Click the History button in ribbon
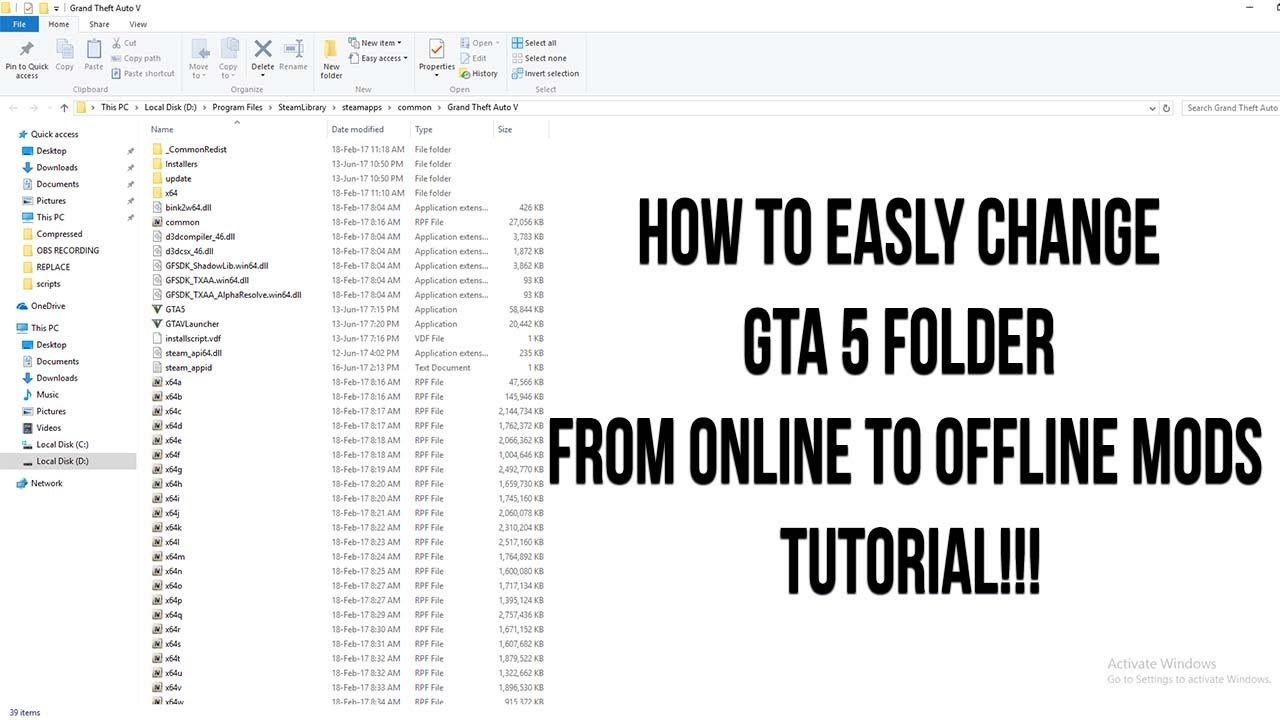 point(479,74)
